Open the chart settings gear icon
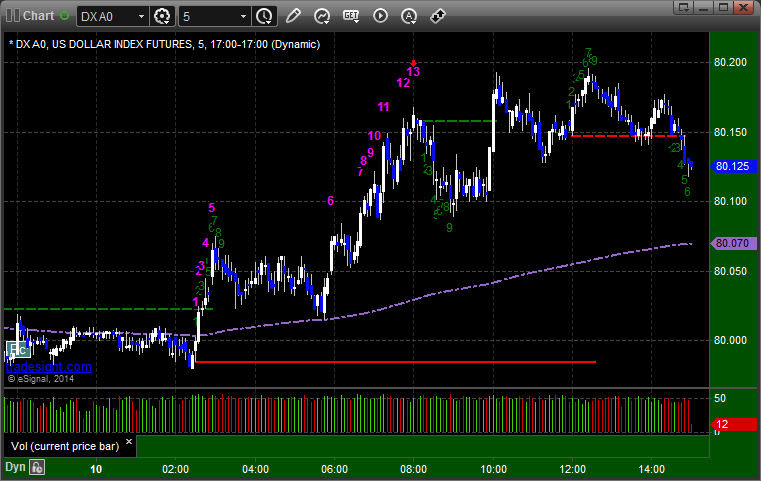This screenshot has width=761, height=481. pos(162,16)
